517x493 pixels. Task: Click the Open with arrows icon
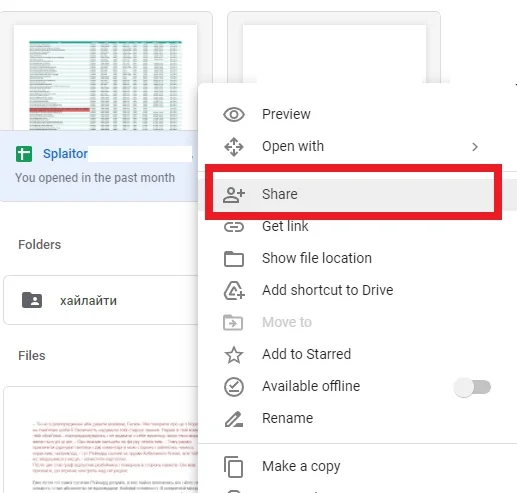click(x=234, y=147)
